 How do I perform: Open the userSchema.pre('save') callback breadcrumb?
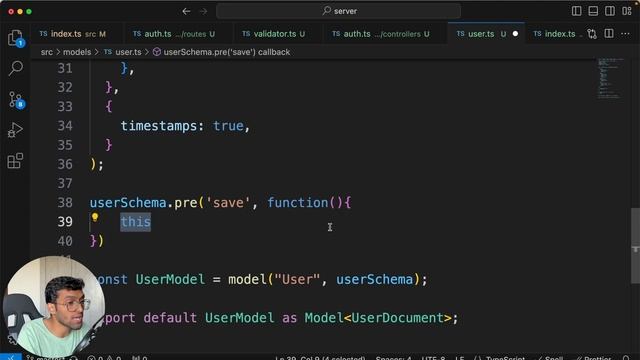[222, 52]
